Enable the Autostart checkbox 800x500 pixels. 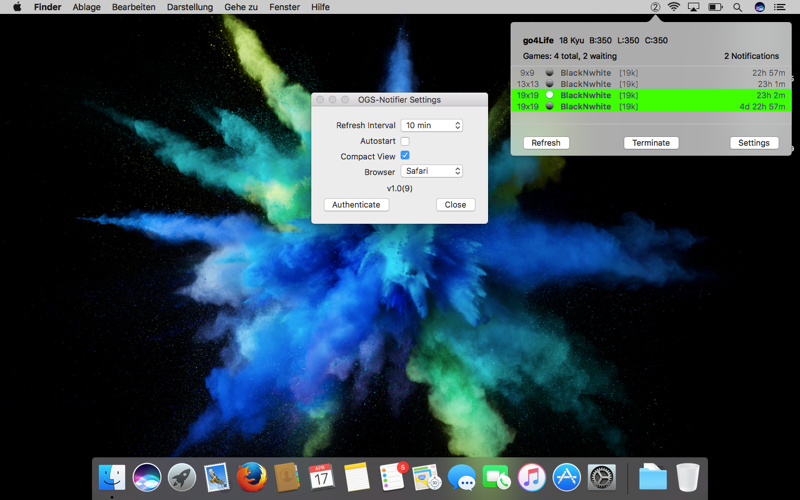point(405,141)
